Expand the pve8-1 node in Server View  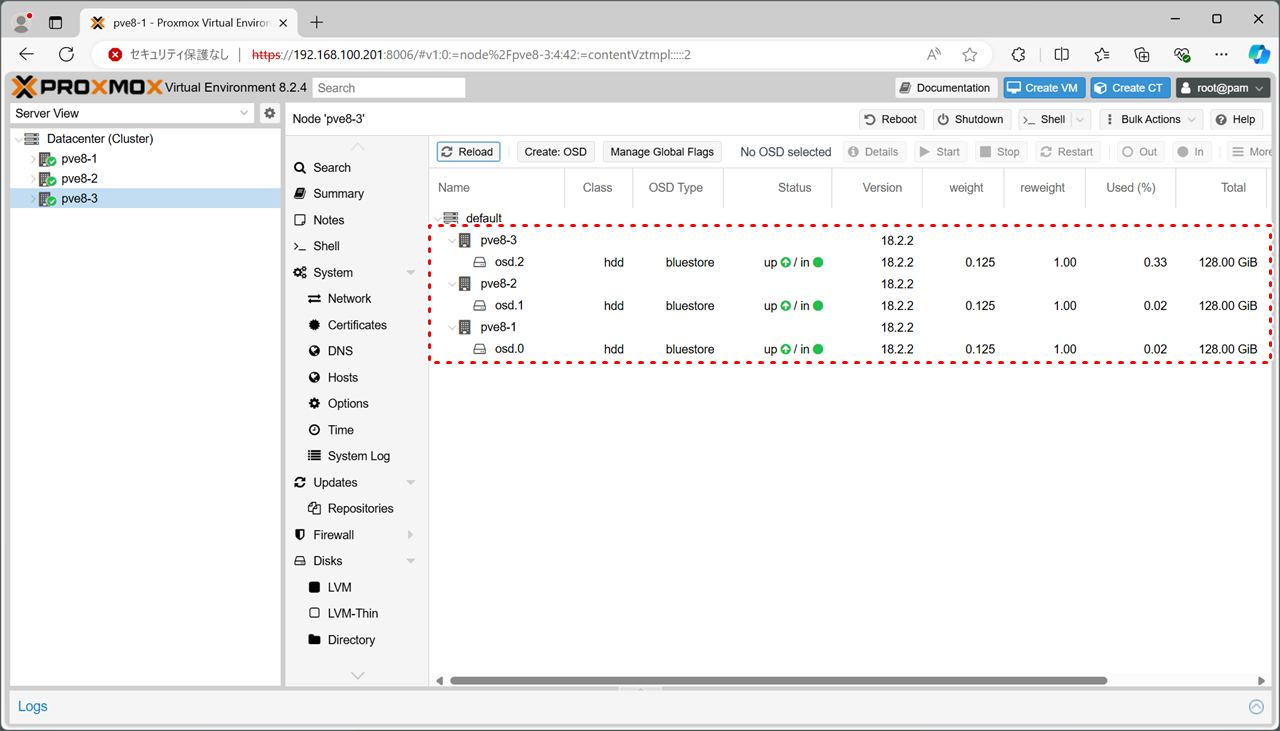[x=32, y=159]
